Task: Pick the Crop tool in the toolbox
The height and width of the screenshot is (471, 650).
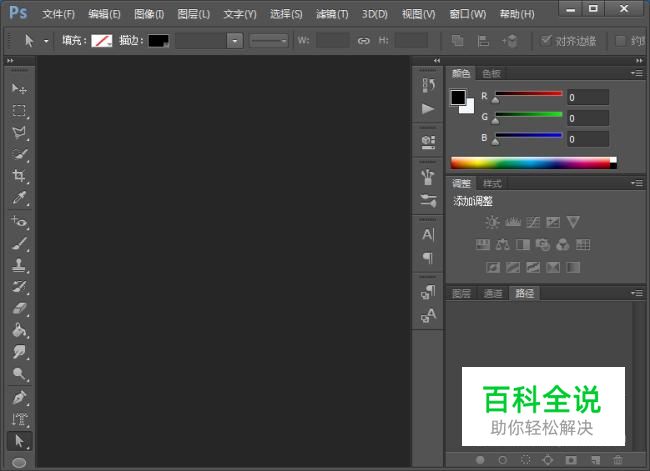Action: point(19,177)
